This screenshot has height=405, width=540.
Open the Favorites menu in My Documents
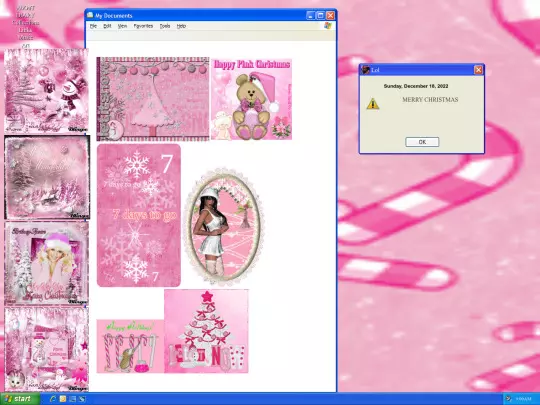[x=143, y=26]
